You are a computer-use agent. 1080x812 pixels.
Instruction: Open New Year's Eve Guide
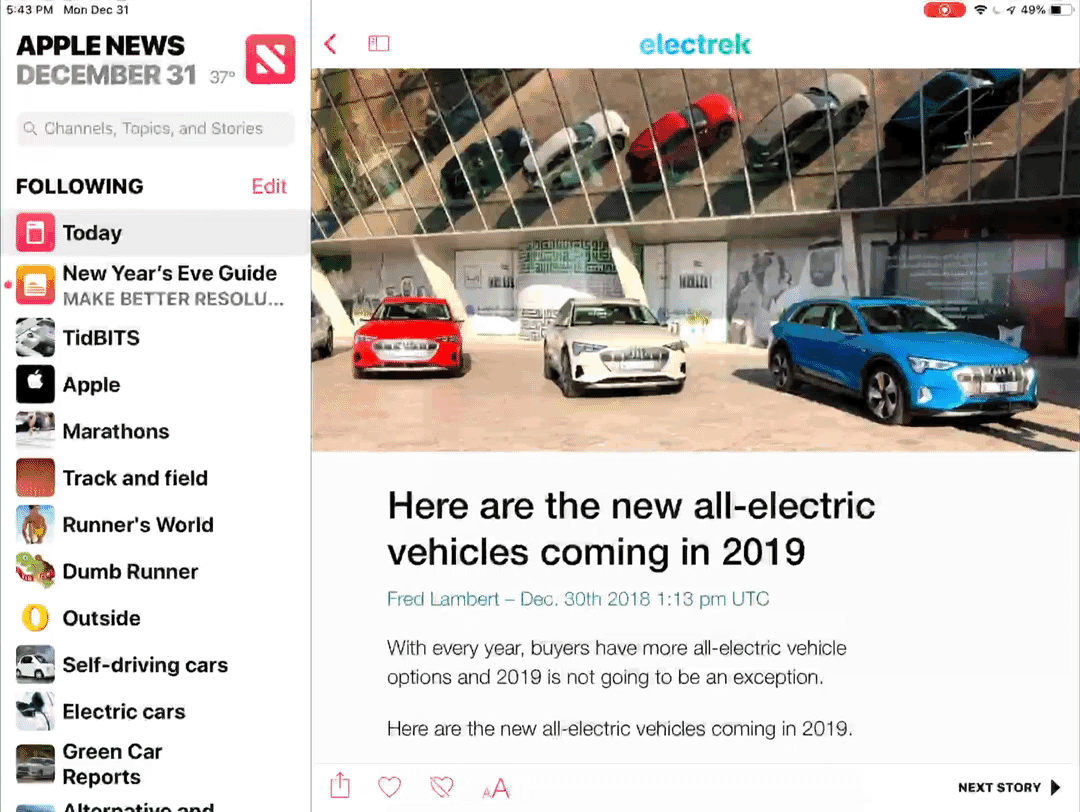click(x=156, y=285)
